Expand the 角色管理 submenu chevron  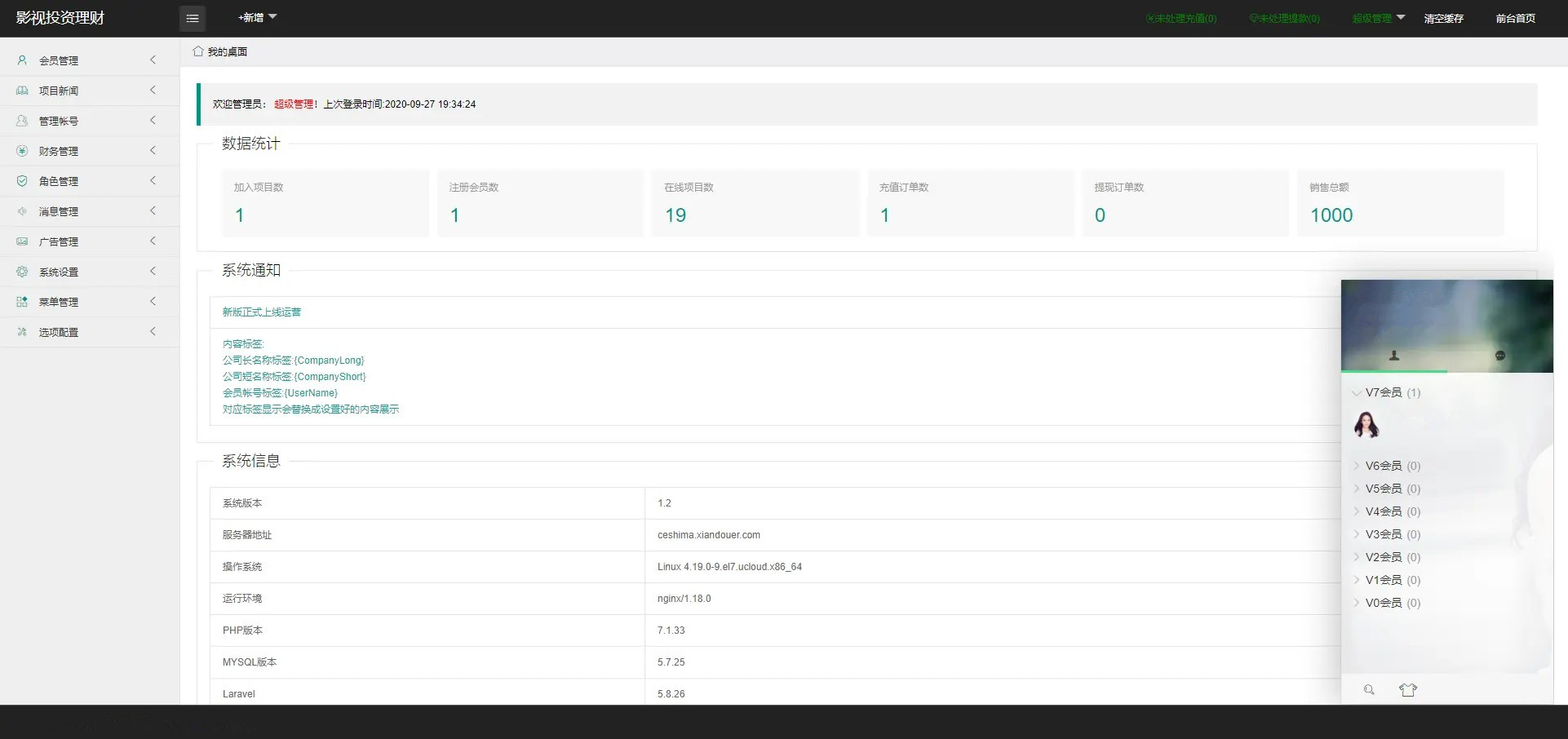point(153,180)
